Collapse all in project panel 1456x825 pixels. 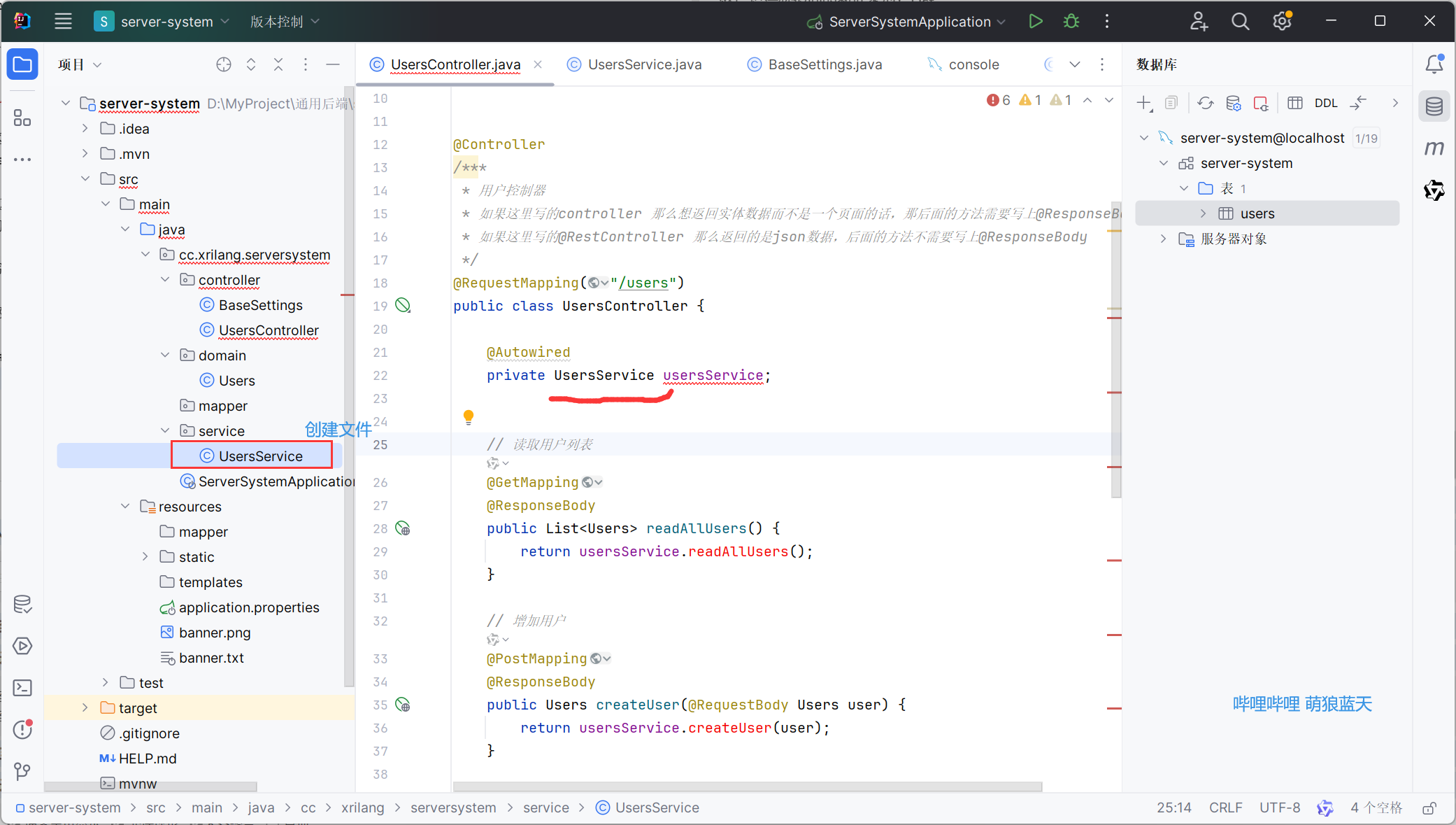point(278,64)
